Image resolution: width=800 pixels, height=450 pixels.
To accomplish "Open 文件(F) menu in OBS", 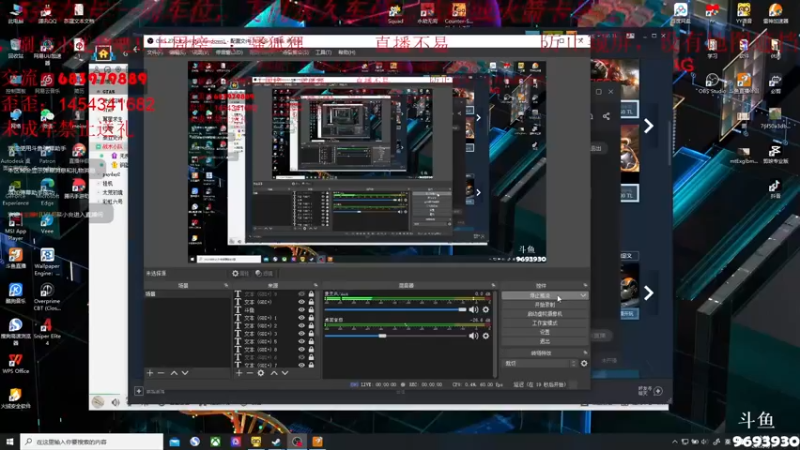I will pos(154,53).
